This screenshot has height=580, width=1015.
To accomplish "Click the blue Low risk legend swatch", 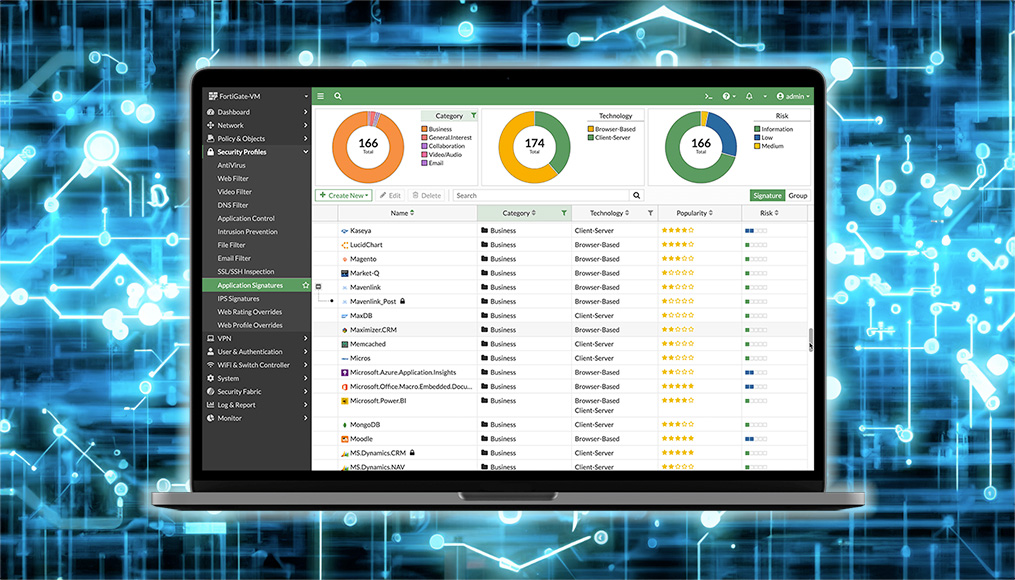I will [x=757, y=138].
